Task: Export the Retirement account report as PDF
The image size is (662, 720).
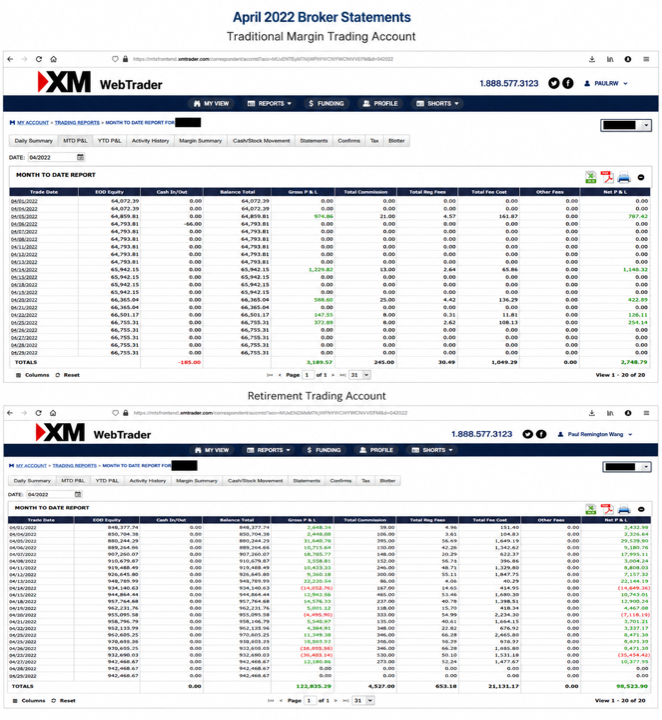Action: [x=607, y=509]
